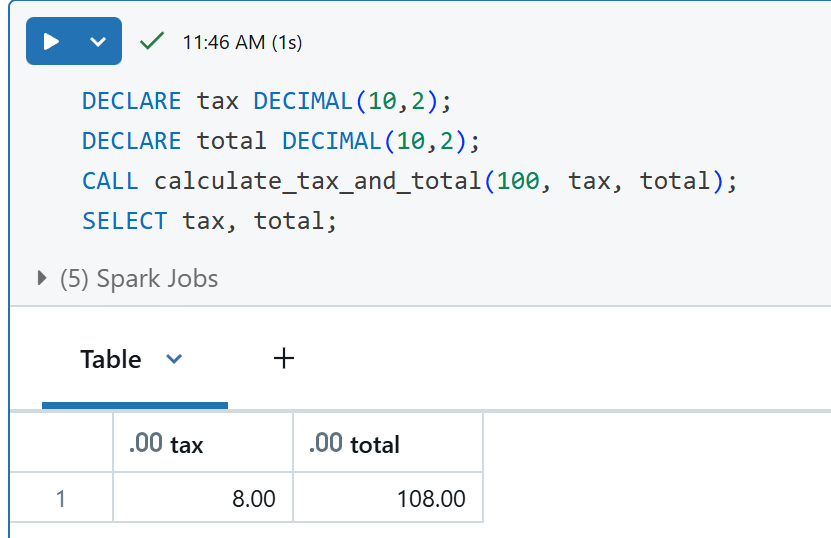Click decimal type icon in tax header
This screenshot has width=831, height=538.
[x=146, y=443]
